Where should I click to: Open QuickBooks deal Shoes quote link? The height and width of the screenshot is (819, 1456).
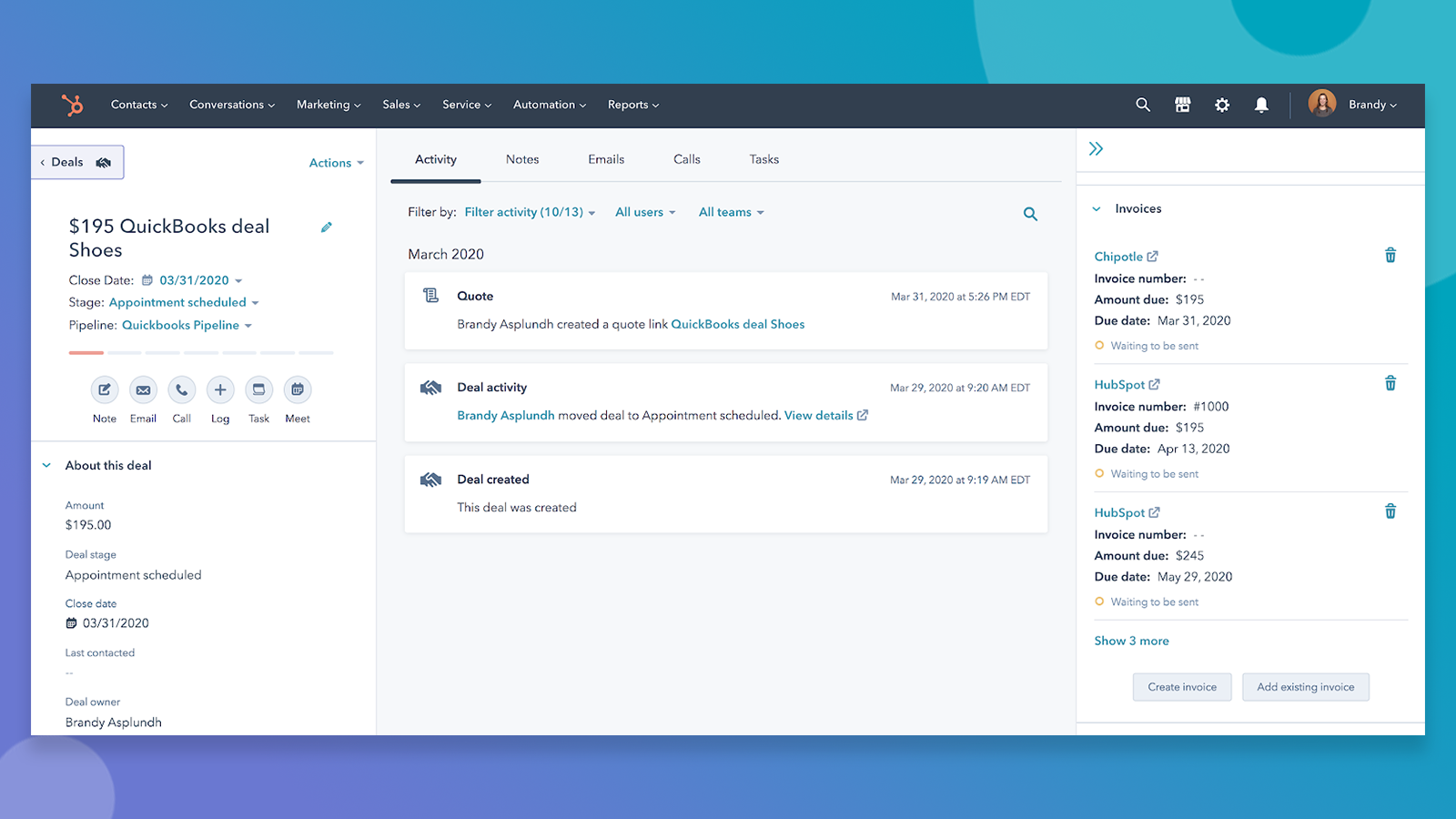coord(738,324)
